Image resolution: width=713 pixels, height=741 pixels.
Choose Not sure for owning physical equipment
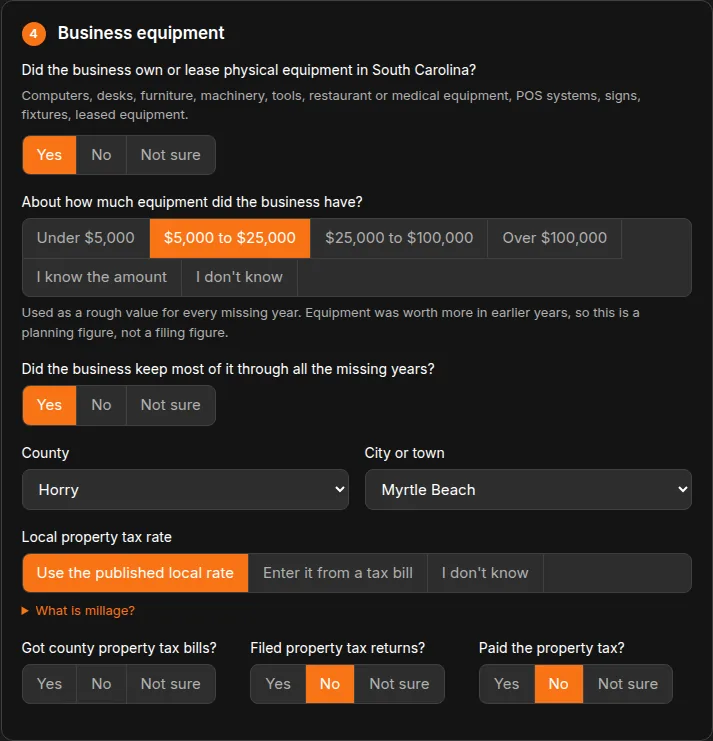[171, 155]
